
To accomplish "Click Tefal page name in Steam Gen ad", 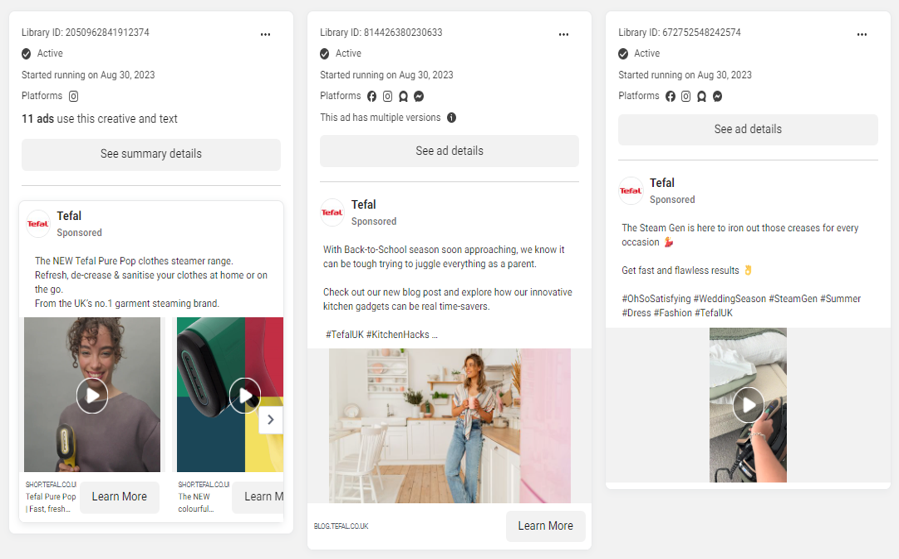I will (662, 183).
